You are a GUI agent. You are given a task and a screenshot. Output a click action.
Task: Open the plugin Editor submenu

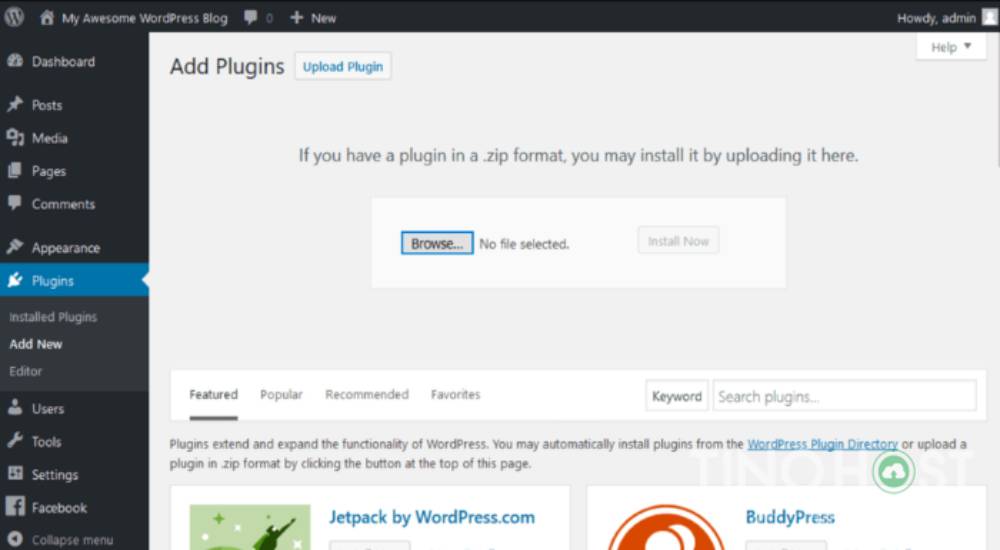pyautogui.click(x=26, y=371)
